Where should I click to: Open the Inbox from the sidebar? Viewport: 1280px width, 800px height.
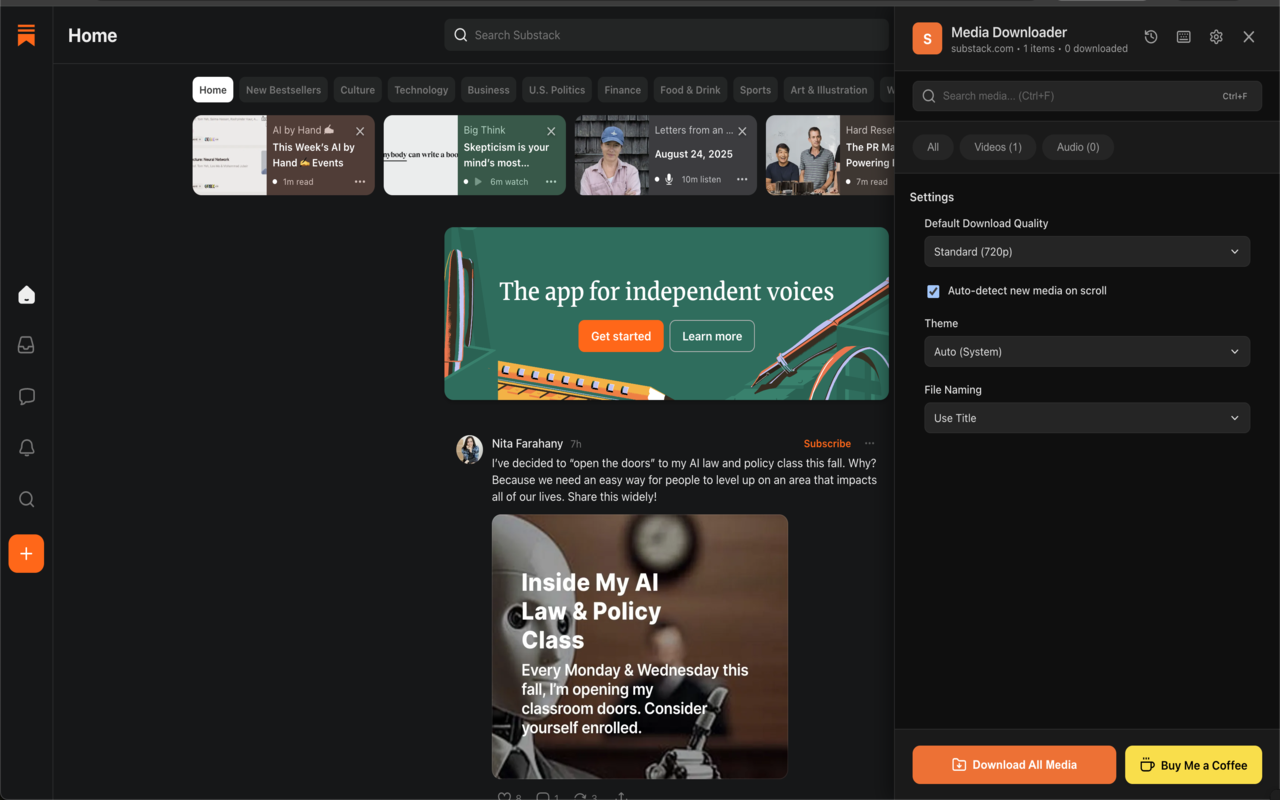pos(26,345)
